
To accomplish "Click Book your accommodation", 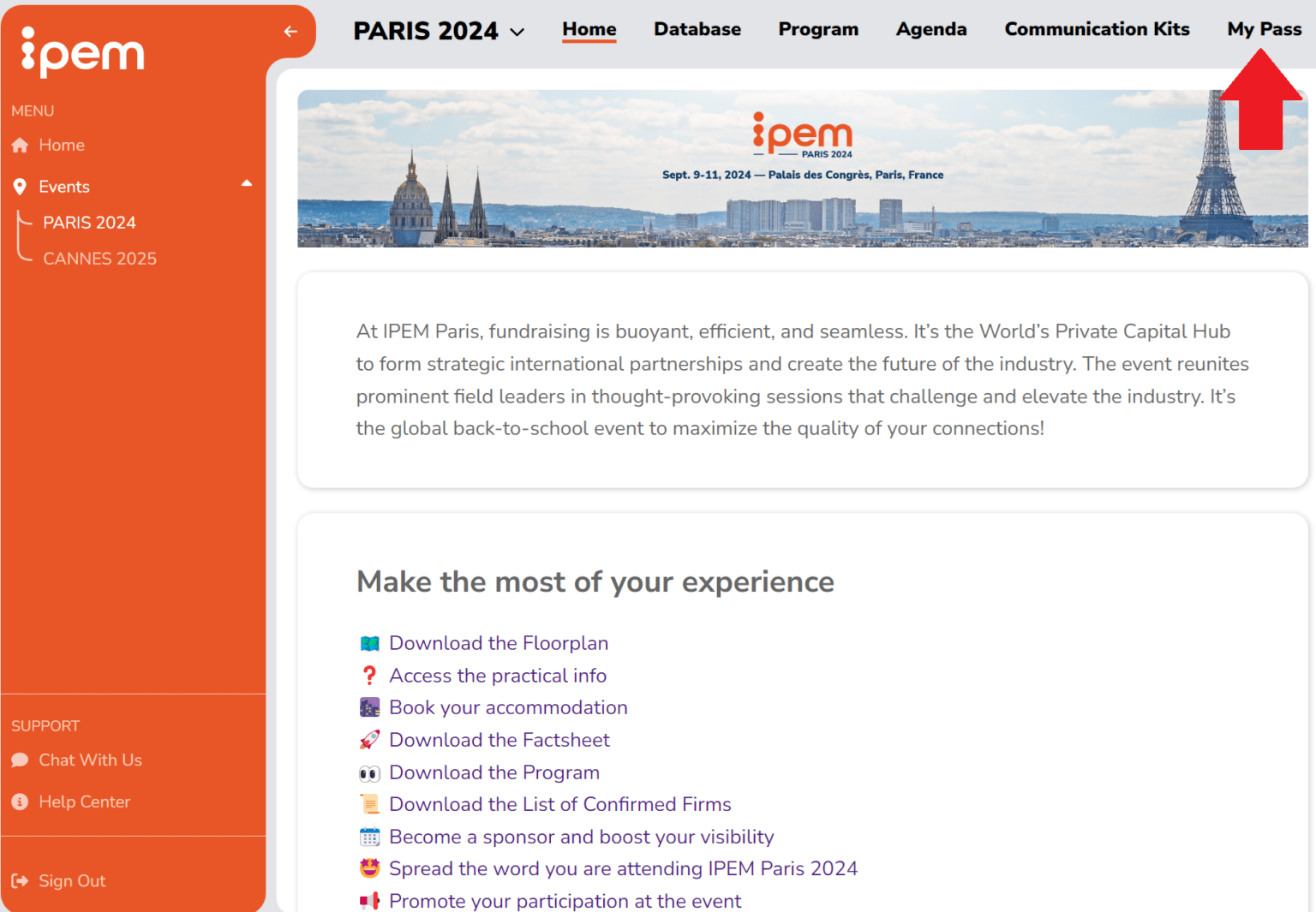I will [508, 707].
